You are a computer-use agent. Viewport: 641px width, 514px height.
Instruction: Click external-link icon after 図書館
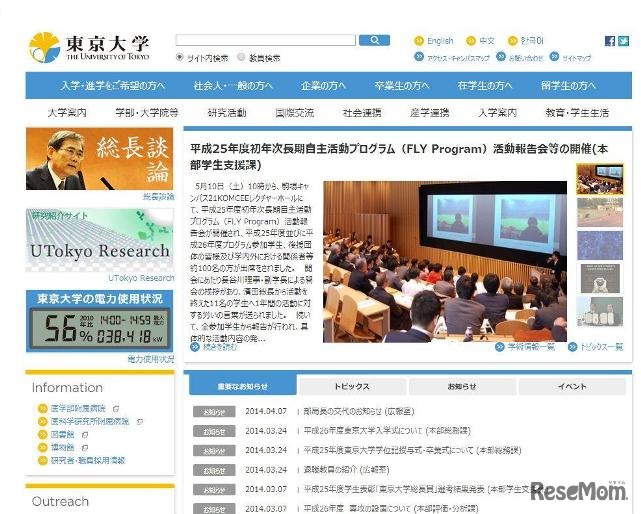[x=85, y=435]
